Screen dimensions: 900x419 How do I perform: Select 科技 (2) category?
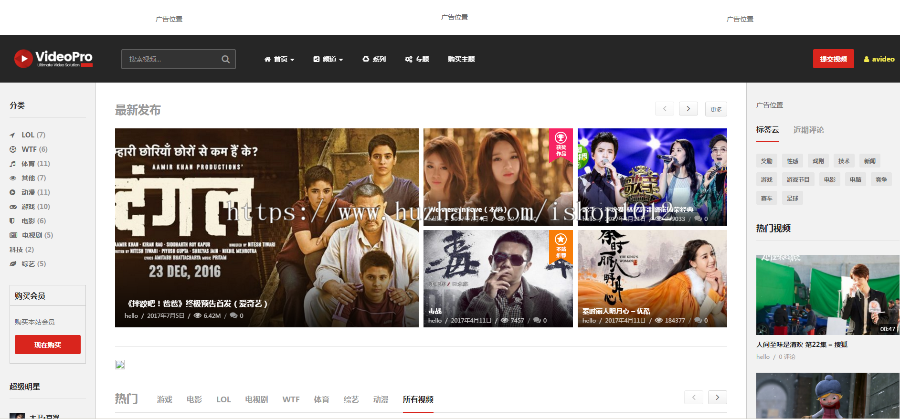[x=22, y=250]
